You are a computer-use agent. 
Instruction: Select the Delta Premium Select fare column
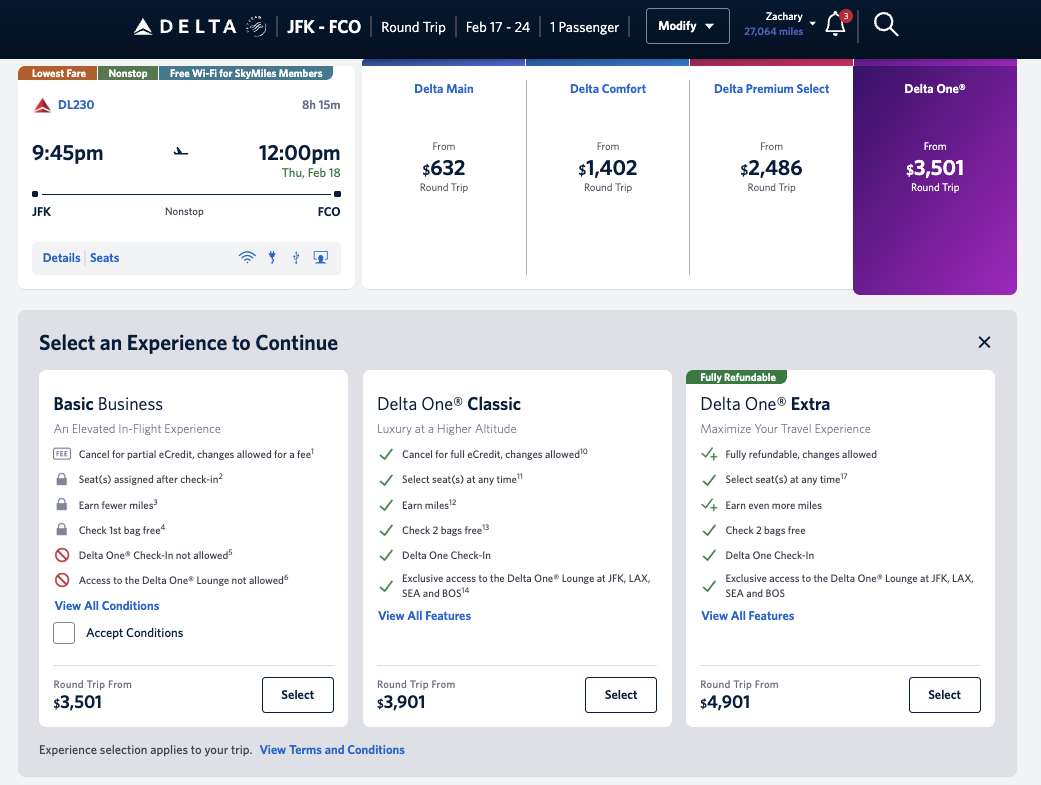[771, 176]
